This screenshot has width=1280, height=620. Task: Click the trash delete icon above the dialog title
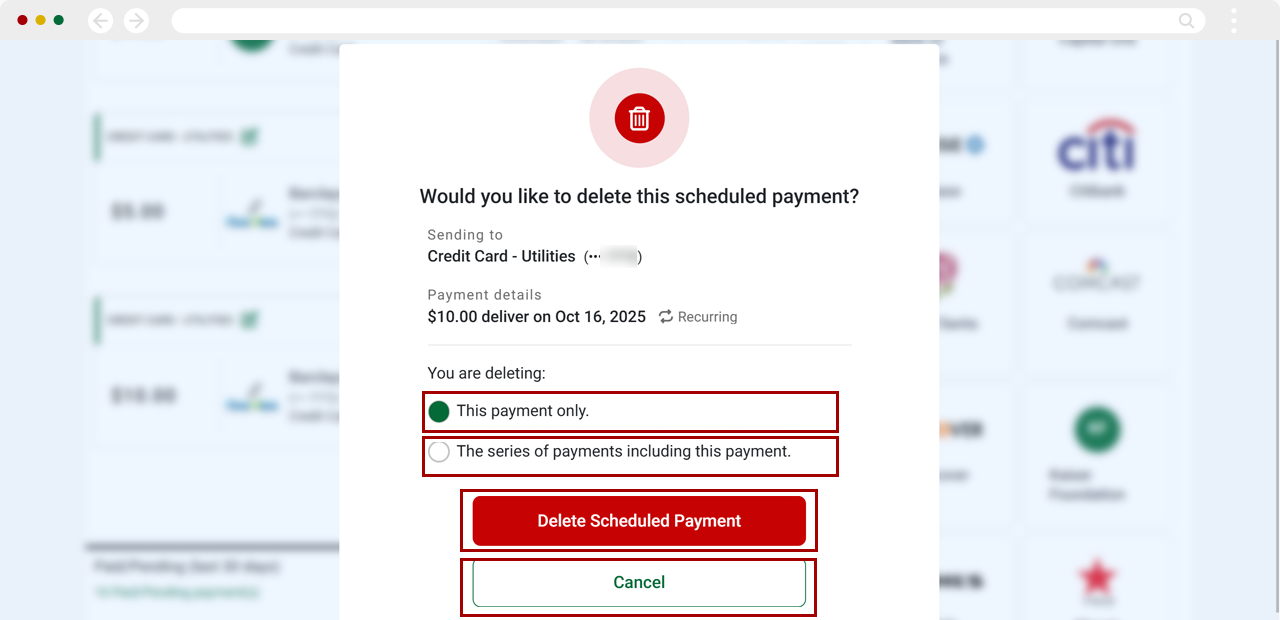tap(639, 118)
